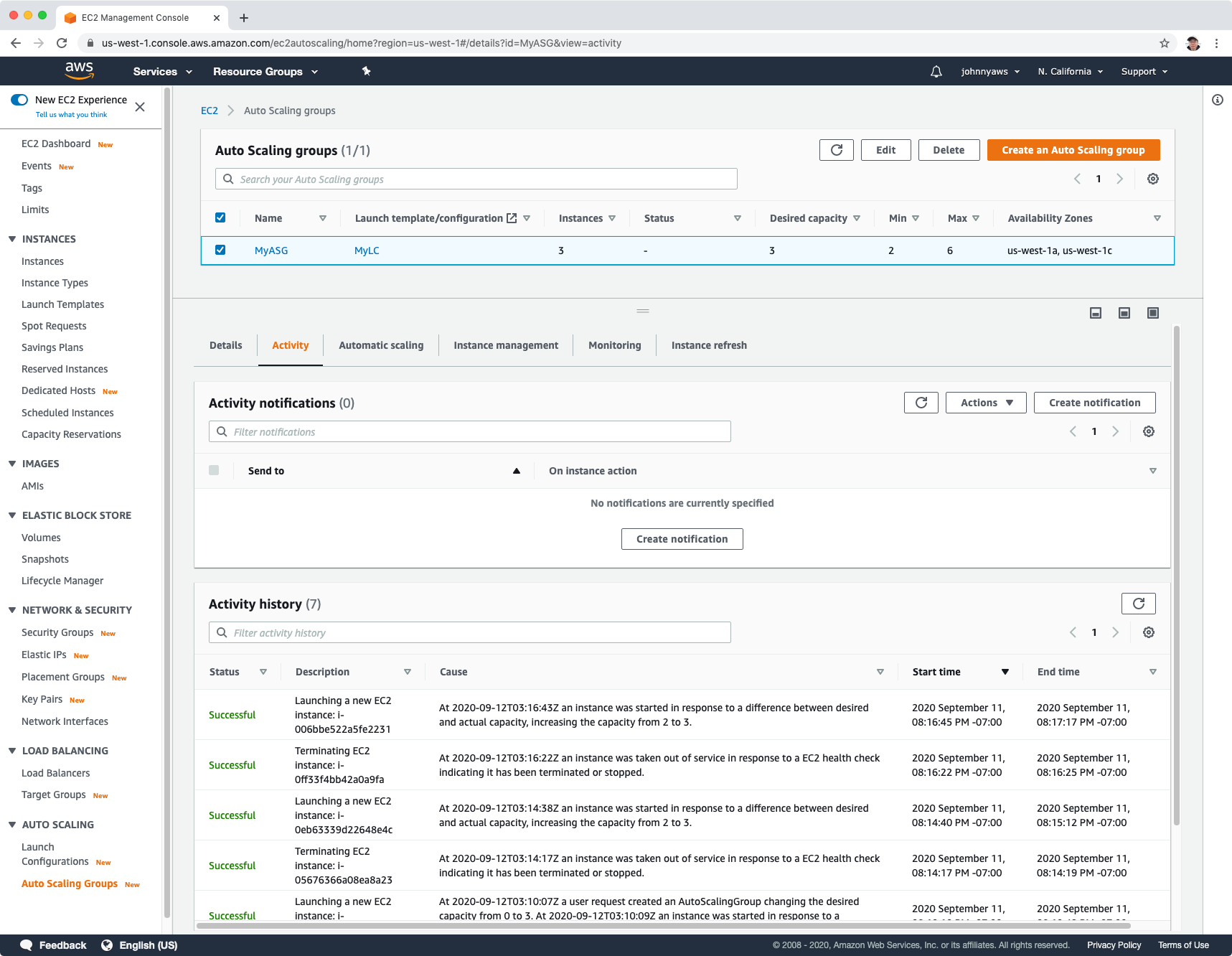Refresh the Activity history list
This screenshot has width=1232, height=956.
(1139, 604)
